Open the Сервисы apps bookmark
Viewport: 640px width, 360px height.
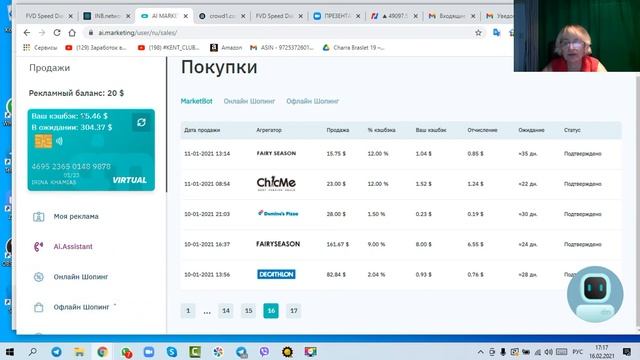40,48
